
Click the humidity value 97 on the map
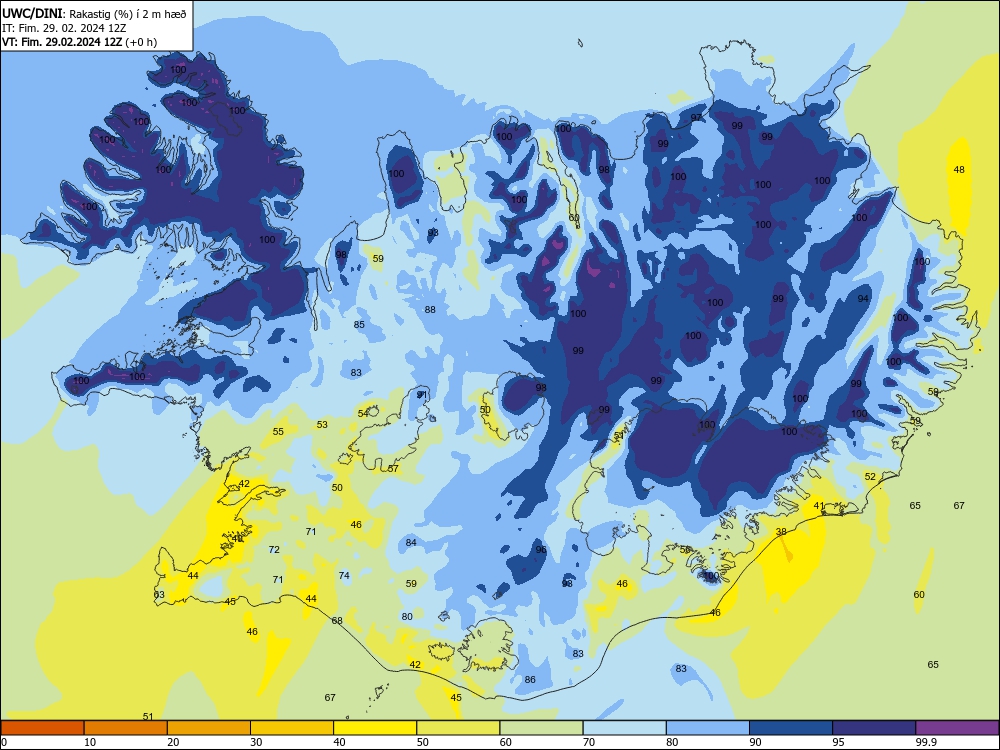(696, 117)
